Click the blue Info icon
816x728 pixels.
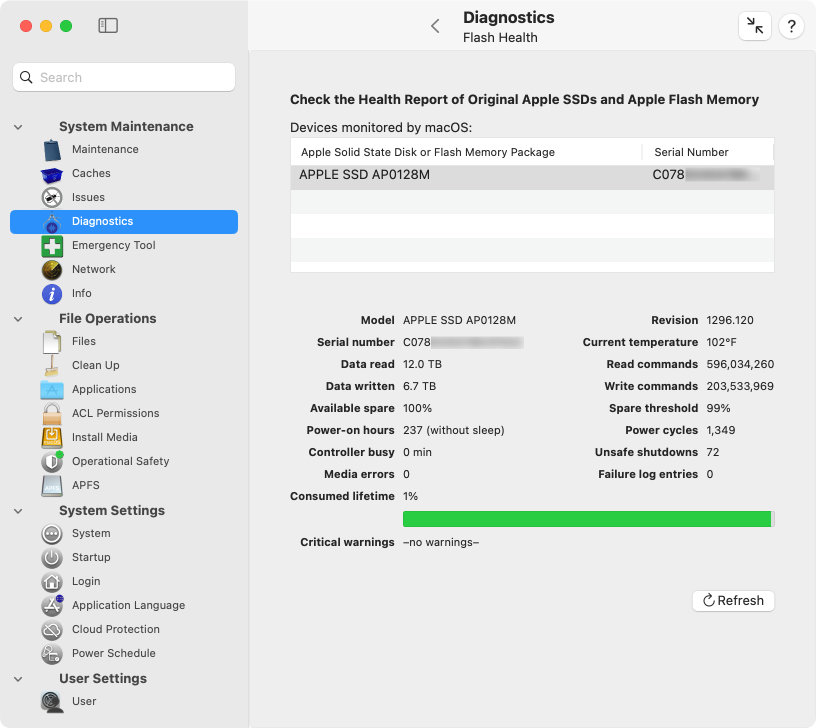click(52, 294)
